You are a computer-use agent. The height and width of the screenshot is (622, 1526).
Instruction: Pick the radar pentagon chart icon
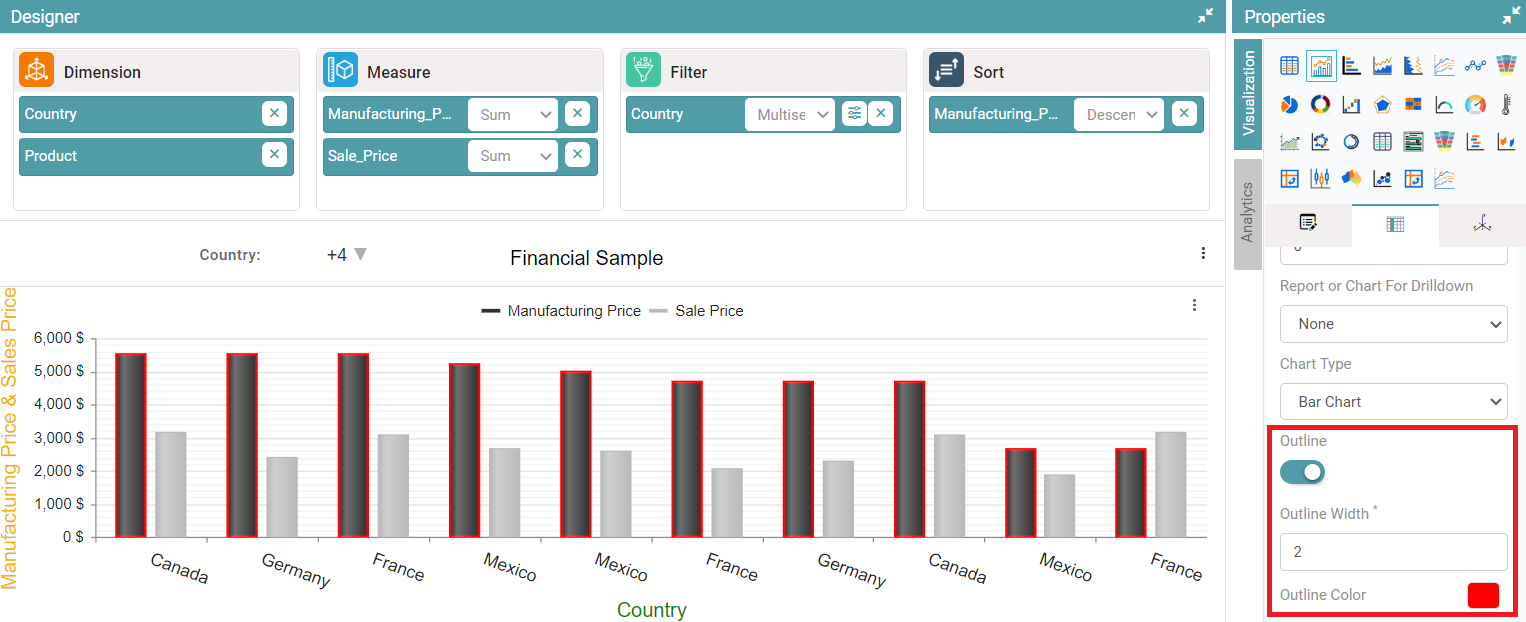pyautogui.click(x=1383, y=104)
